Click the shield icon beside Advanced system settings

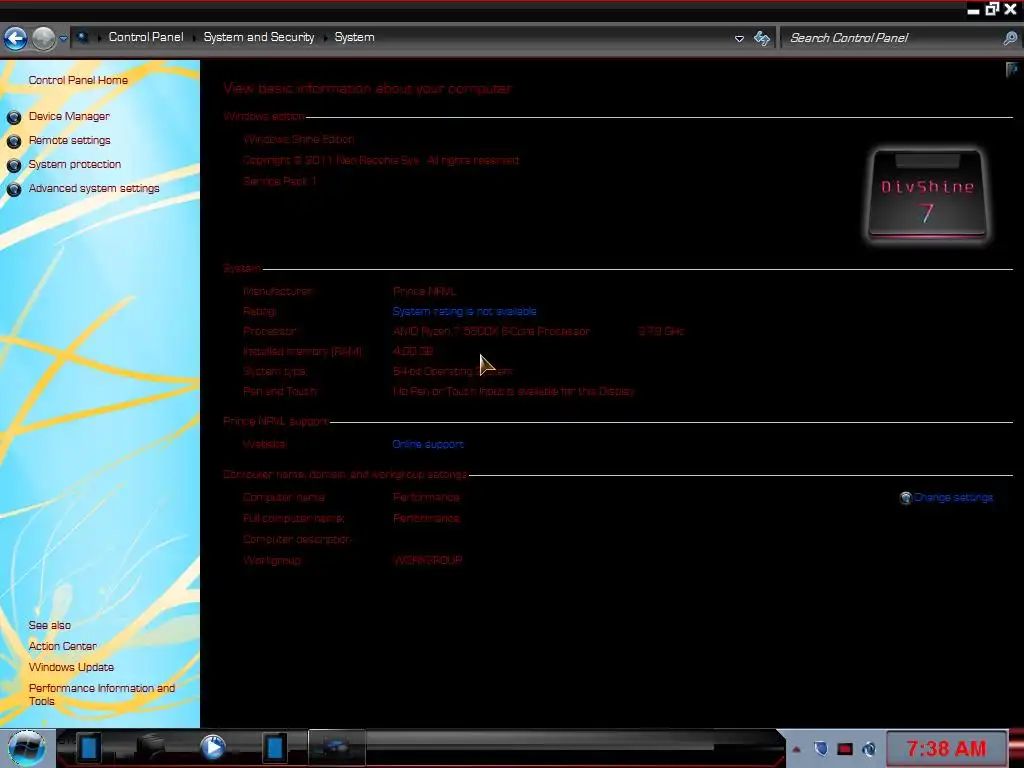[x=14, y=189]
